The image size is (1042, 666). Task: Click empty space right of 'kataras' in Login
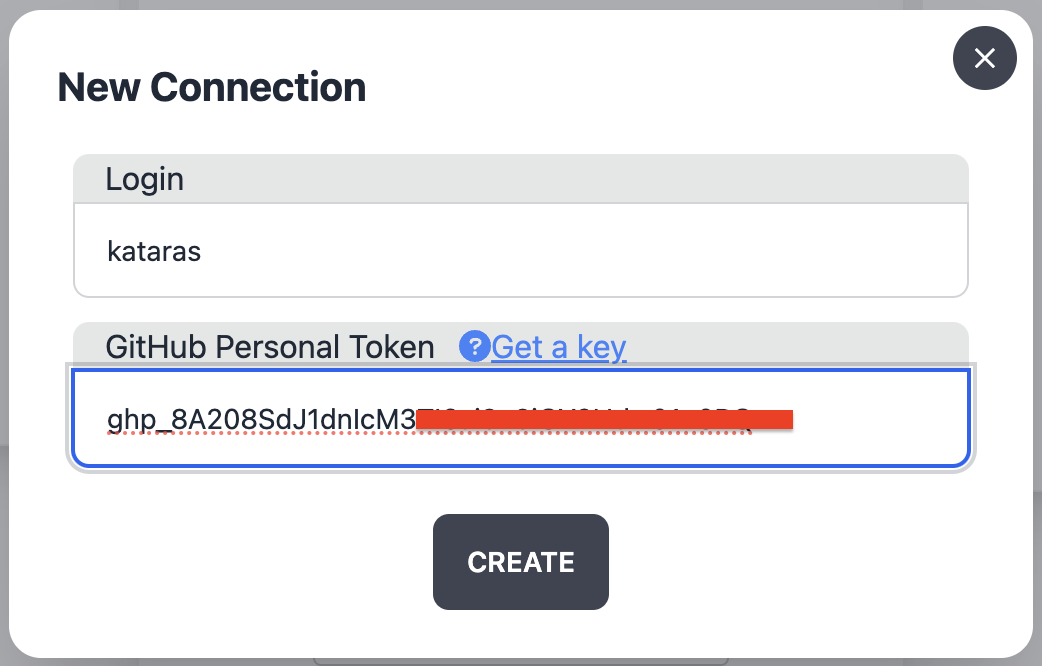[x=600, y=250]
